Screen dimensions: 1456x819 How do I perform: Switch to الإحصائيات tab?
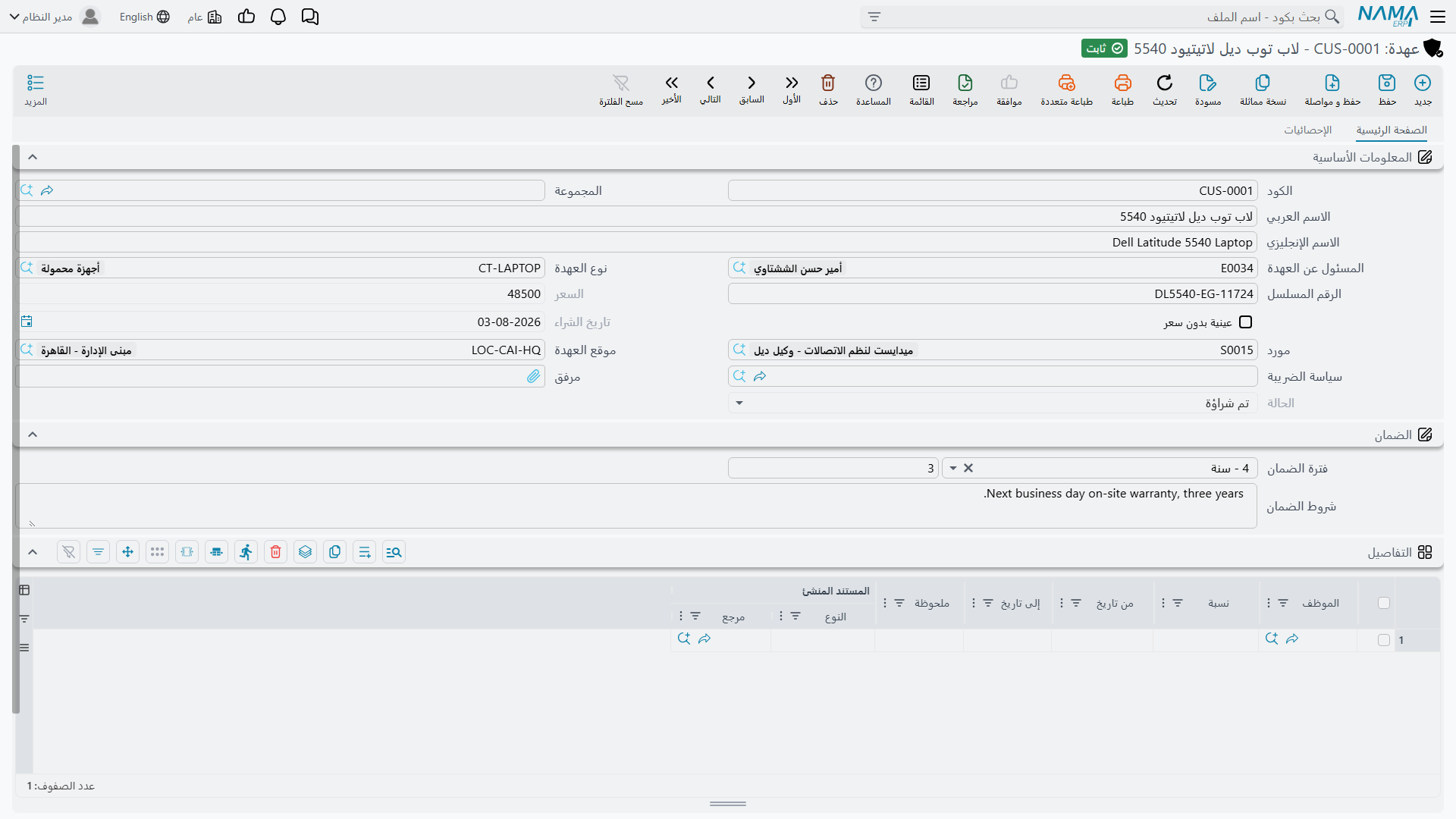click(1307, 130)
